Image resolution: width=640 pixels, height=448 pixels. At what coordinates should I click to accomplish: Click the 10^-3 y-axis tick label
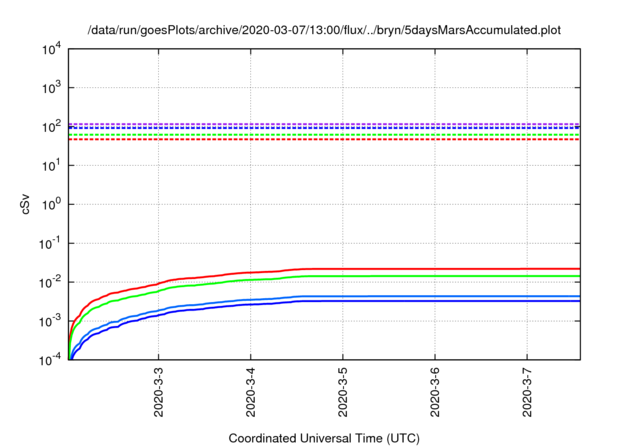[x=51, y=321]
